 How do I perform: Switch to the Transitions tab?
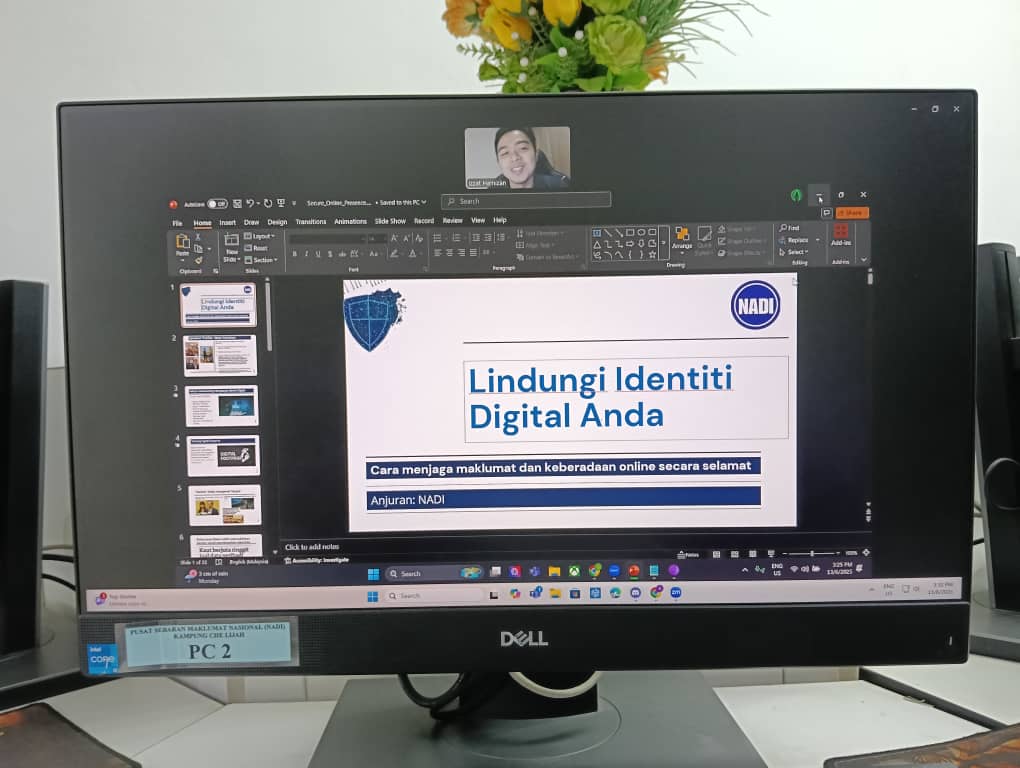point(311,222)
